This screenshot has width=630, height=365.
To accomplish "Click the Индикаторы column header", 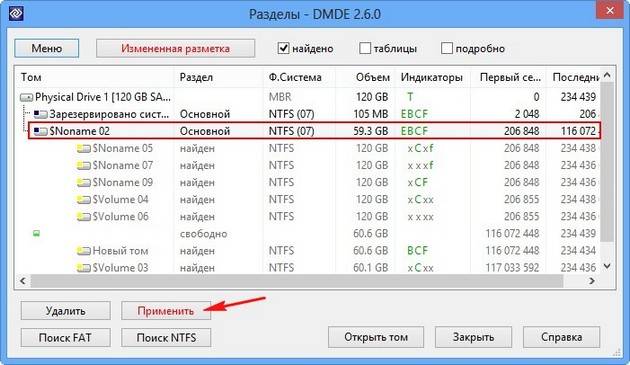I will [432, 77].
